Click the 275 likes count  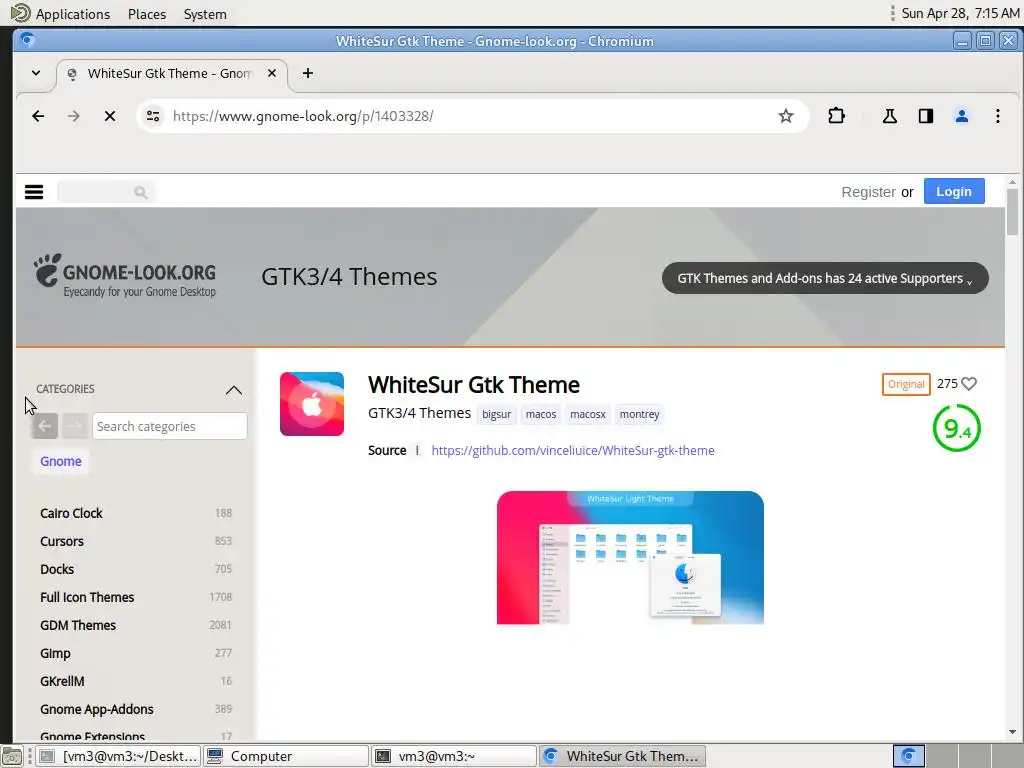point(947,384)
